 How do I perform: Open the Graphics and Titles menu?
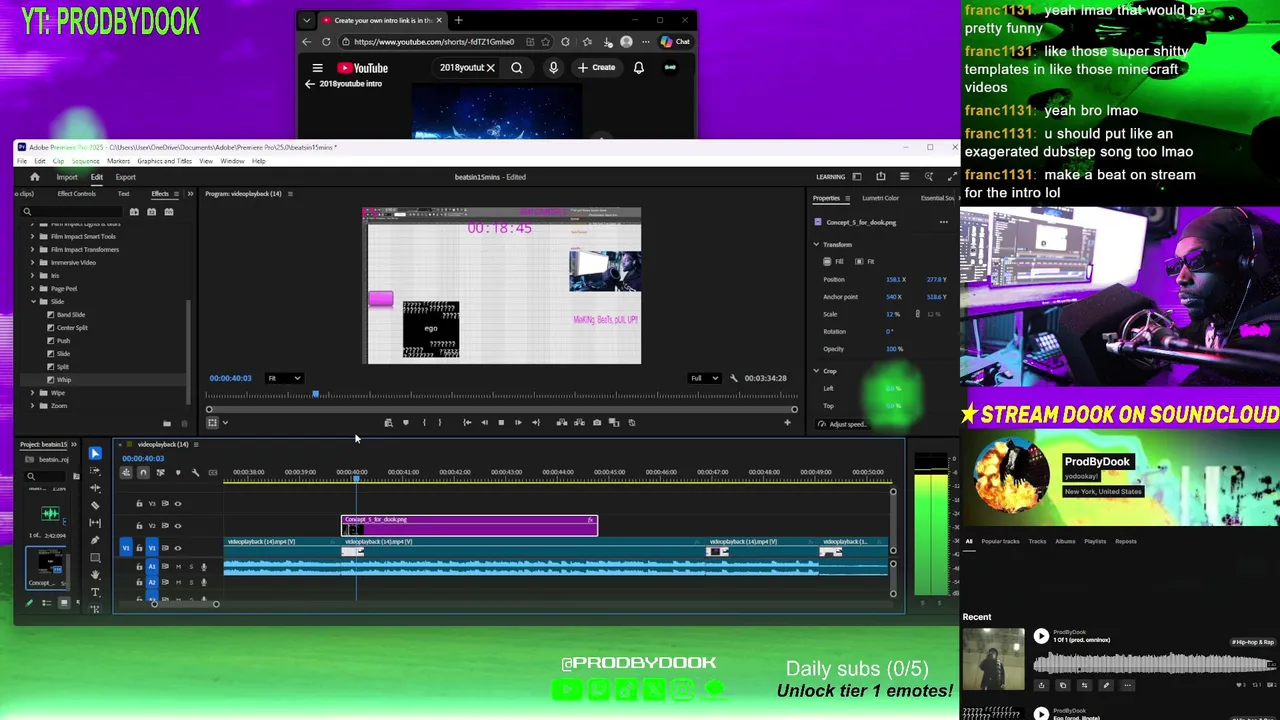[x=164, y=161]
